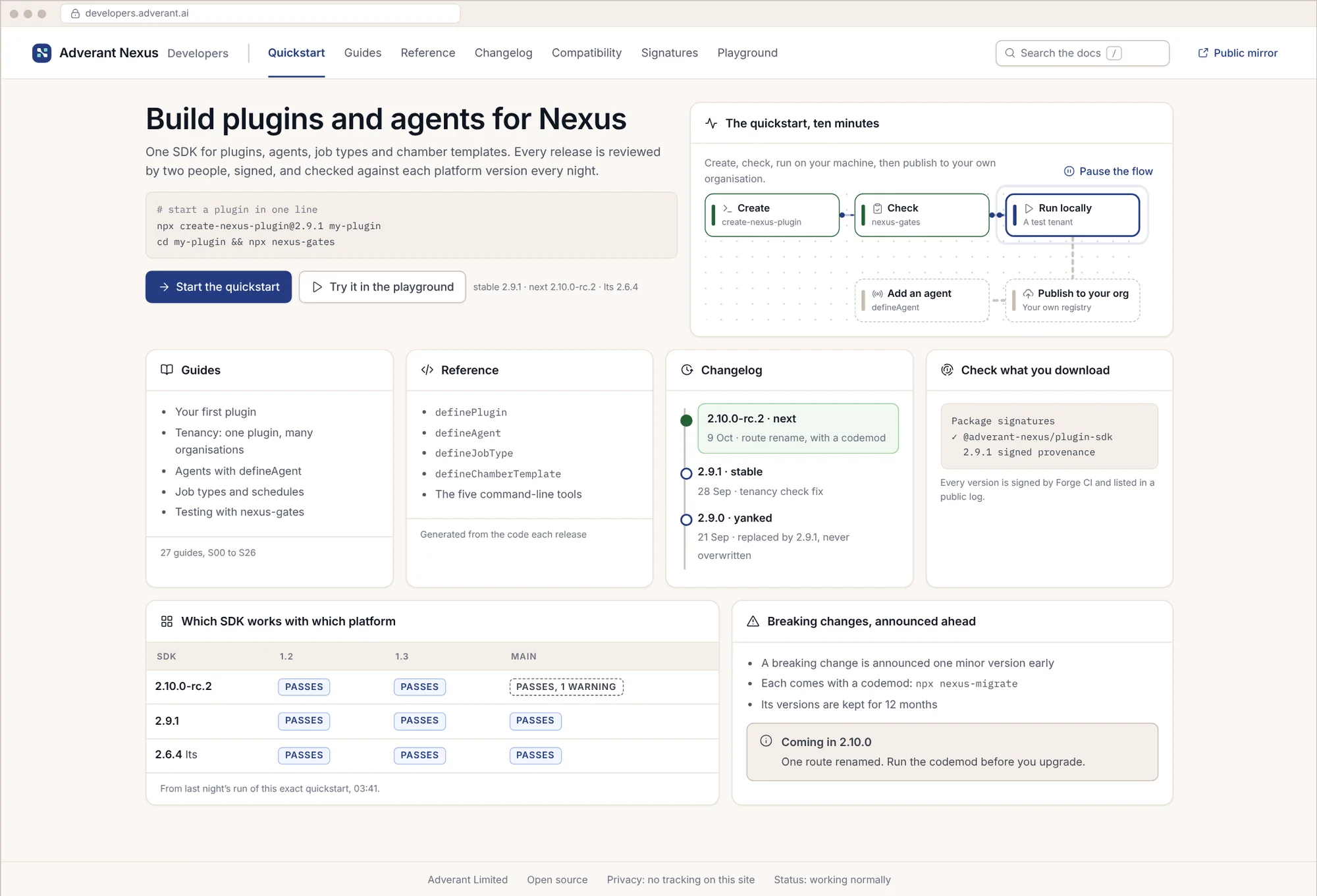Click Start the quickstart button

(219, 287)
